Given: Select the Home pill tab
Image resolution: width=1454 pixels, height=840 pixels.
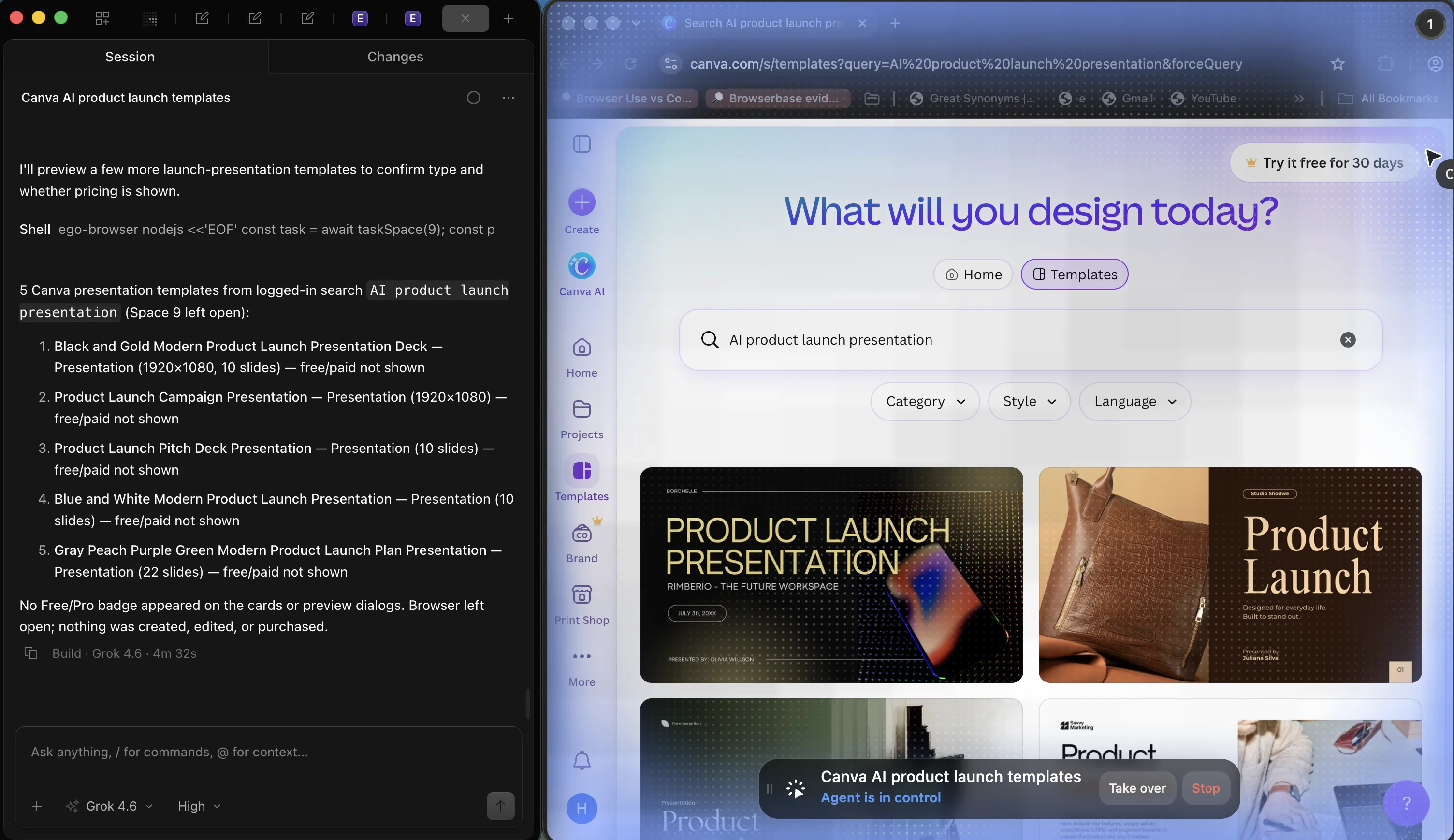Looking at the screenshot, I should (973, 274).
